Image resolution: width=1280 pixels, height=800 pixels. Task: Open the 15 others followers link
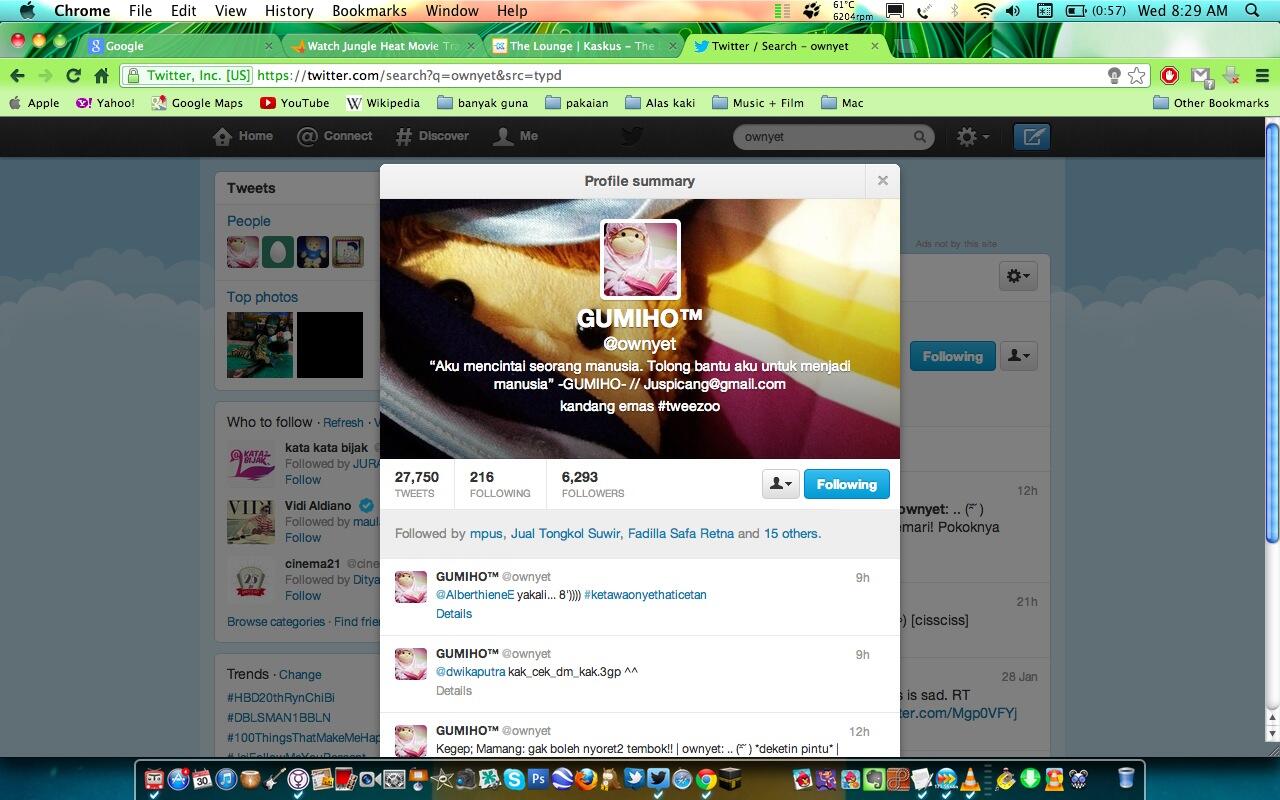(x=792, y=534)
